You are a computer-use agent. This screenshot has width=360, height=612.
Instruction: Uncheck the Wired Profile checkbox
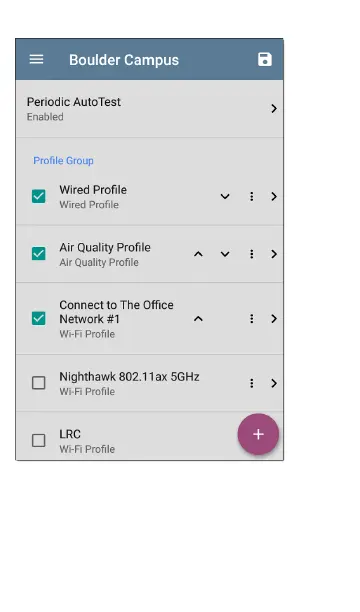pos(39,196)
